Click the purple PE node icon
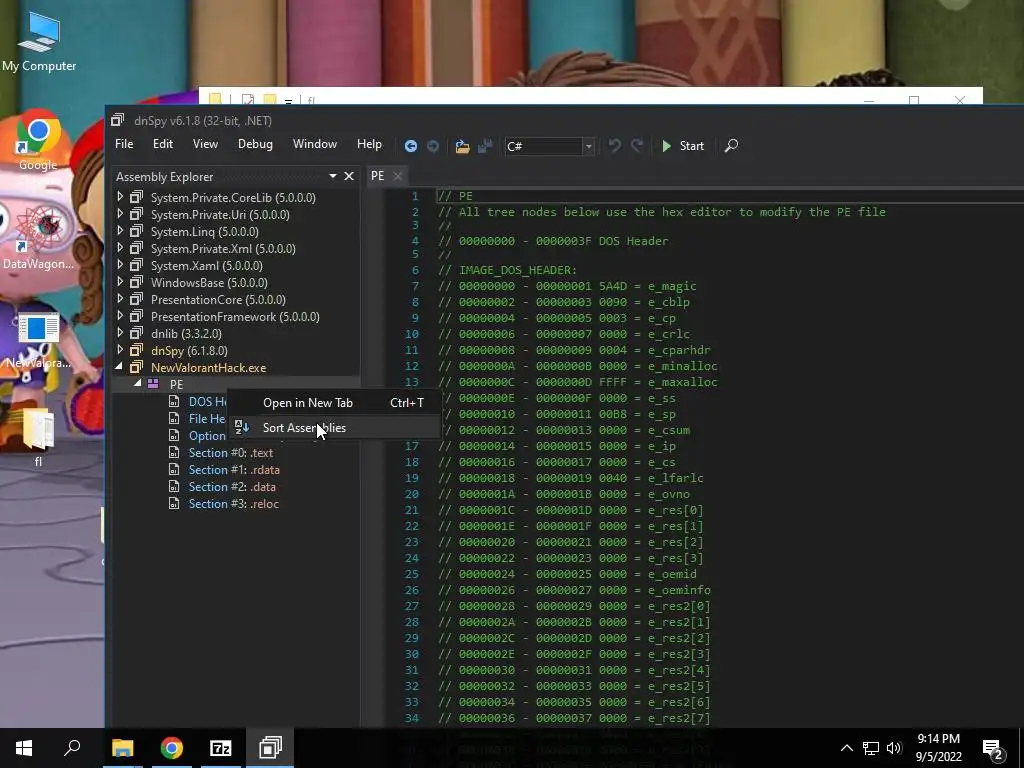Viewport: 1024px width, 768px height. pos(153,384)
